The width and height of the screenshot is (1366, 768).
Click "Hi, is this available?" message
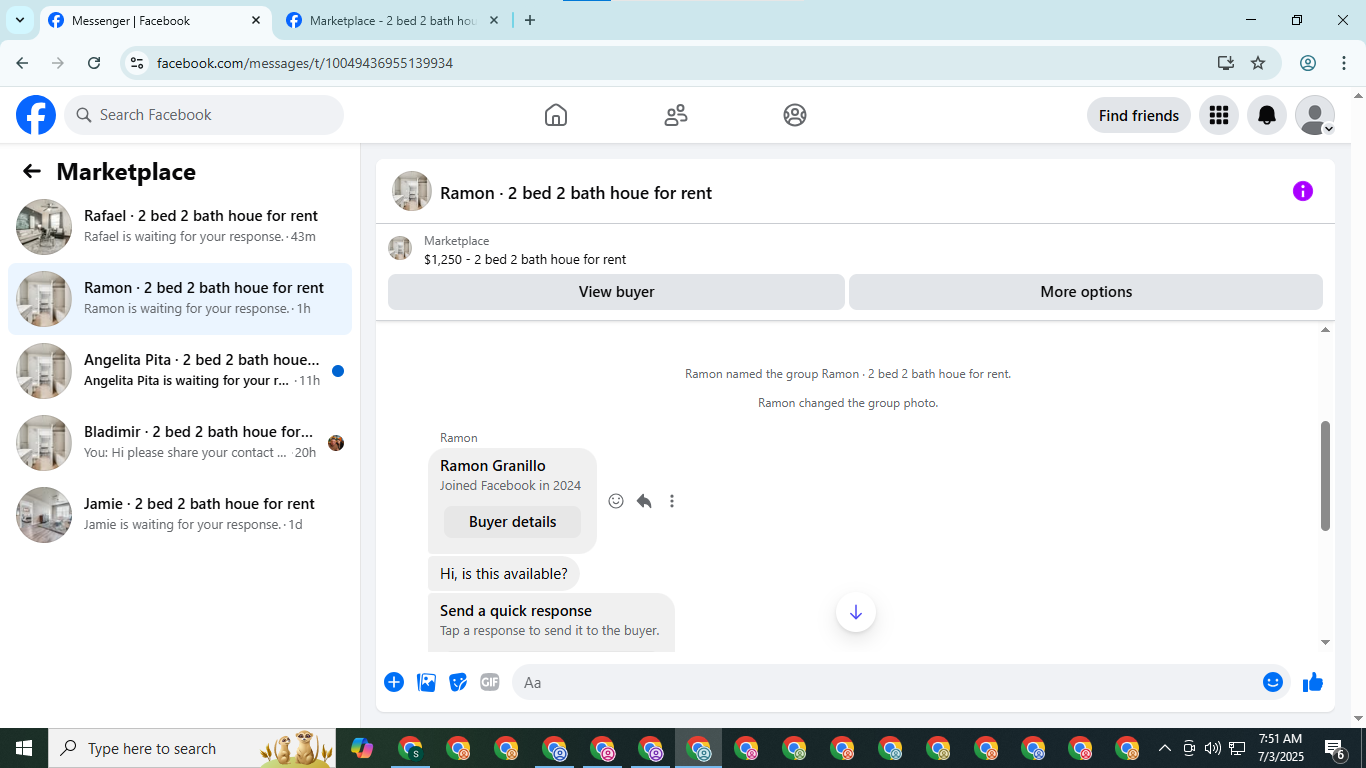pos(504,574)
